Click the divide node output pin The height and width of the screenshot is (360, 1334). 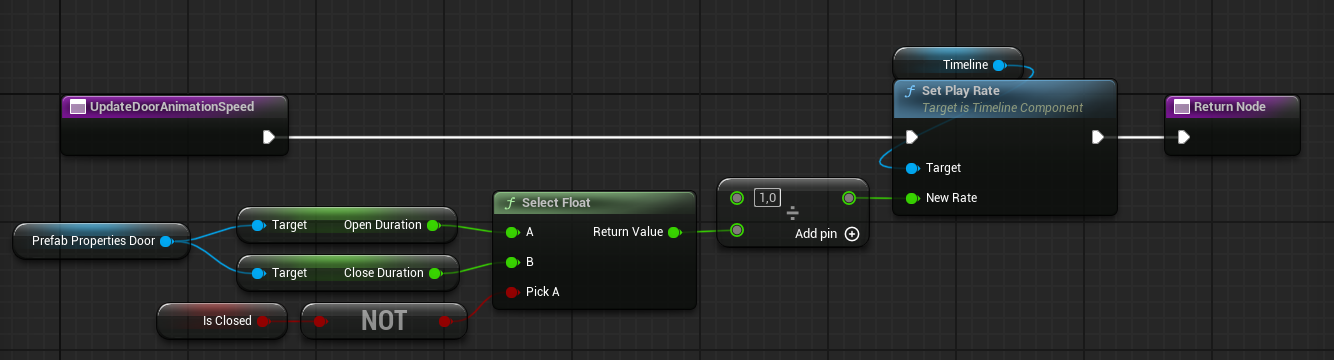click(x=849, y=198)
